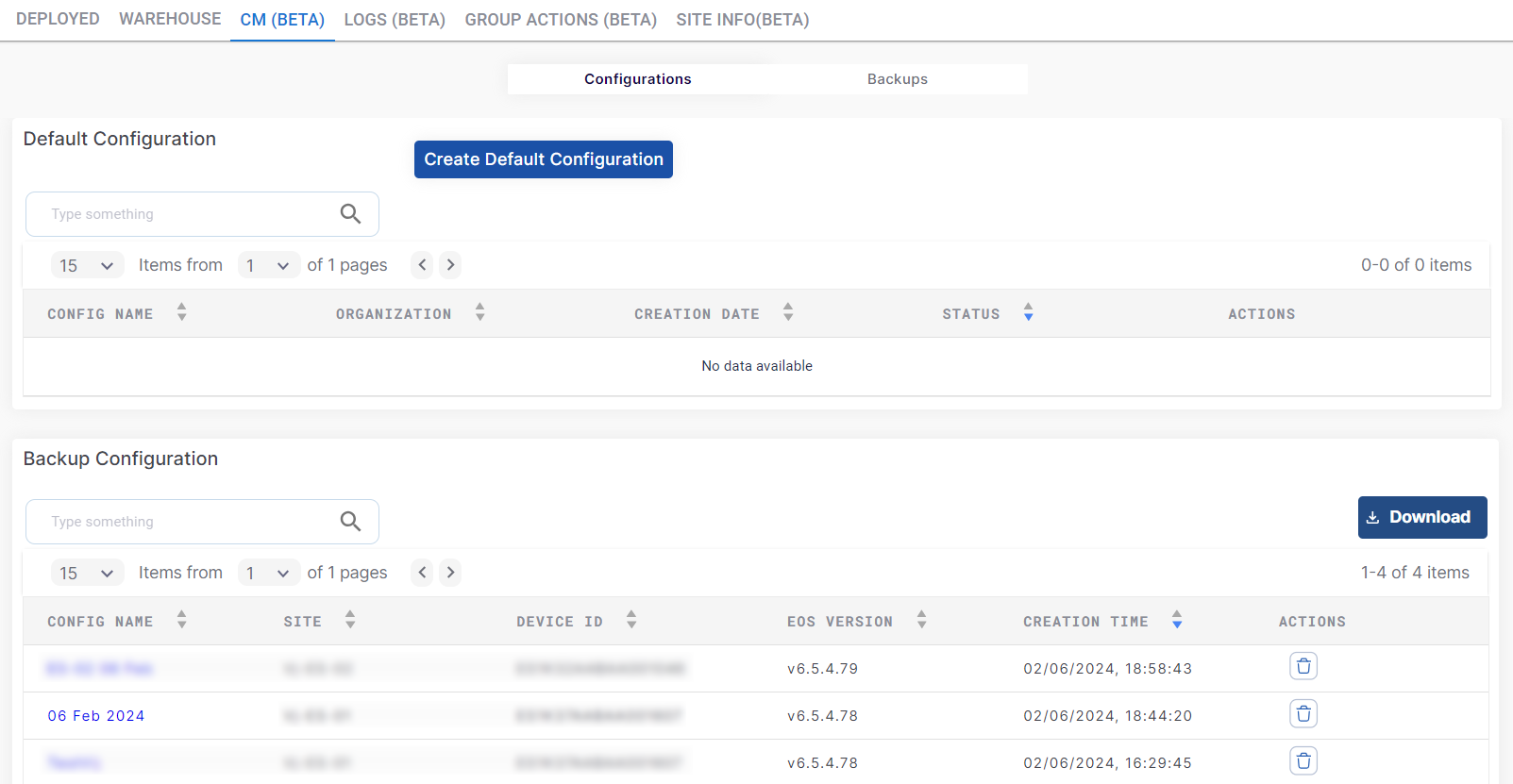Go to the WAREHOUSE tab
Screen dimensions: 1513x784
click(170, 19)
